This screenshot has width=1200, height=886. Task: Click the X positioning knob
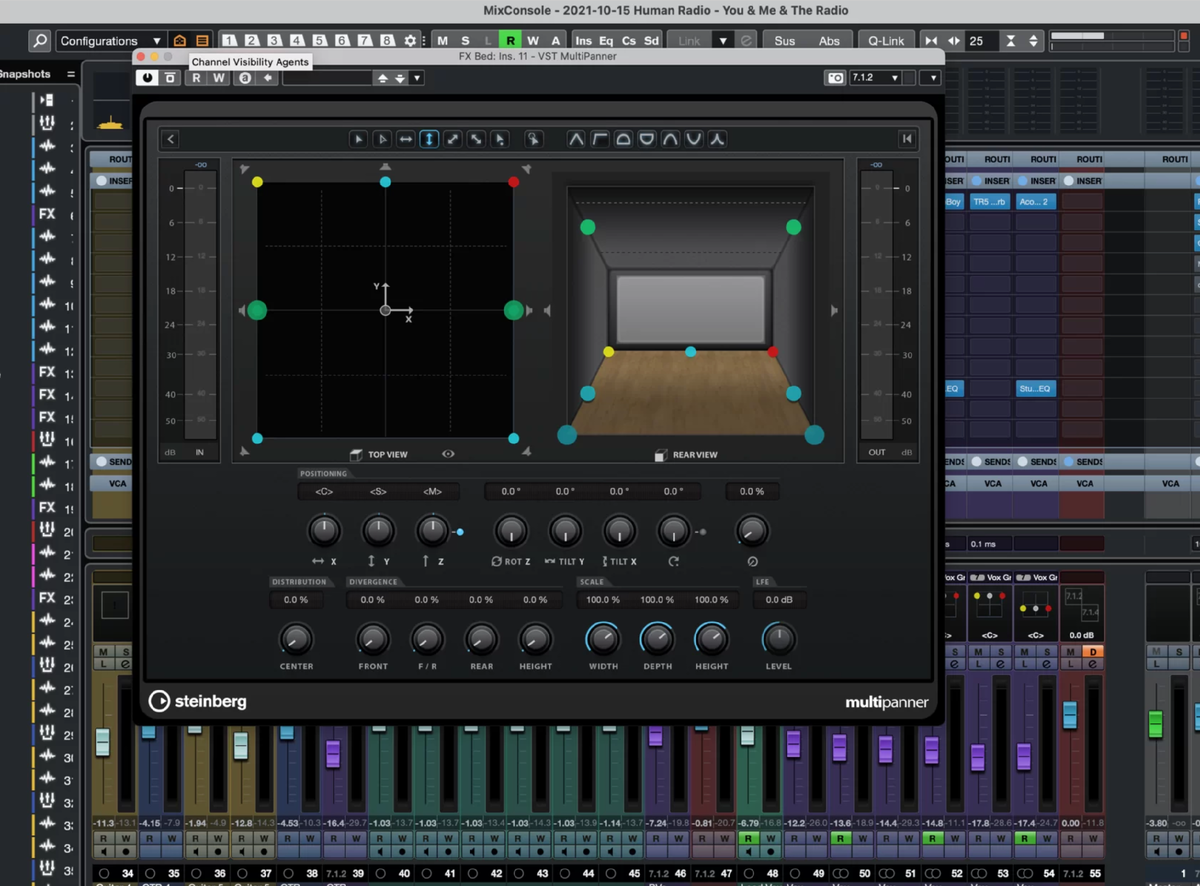tap(324, 531)
